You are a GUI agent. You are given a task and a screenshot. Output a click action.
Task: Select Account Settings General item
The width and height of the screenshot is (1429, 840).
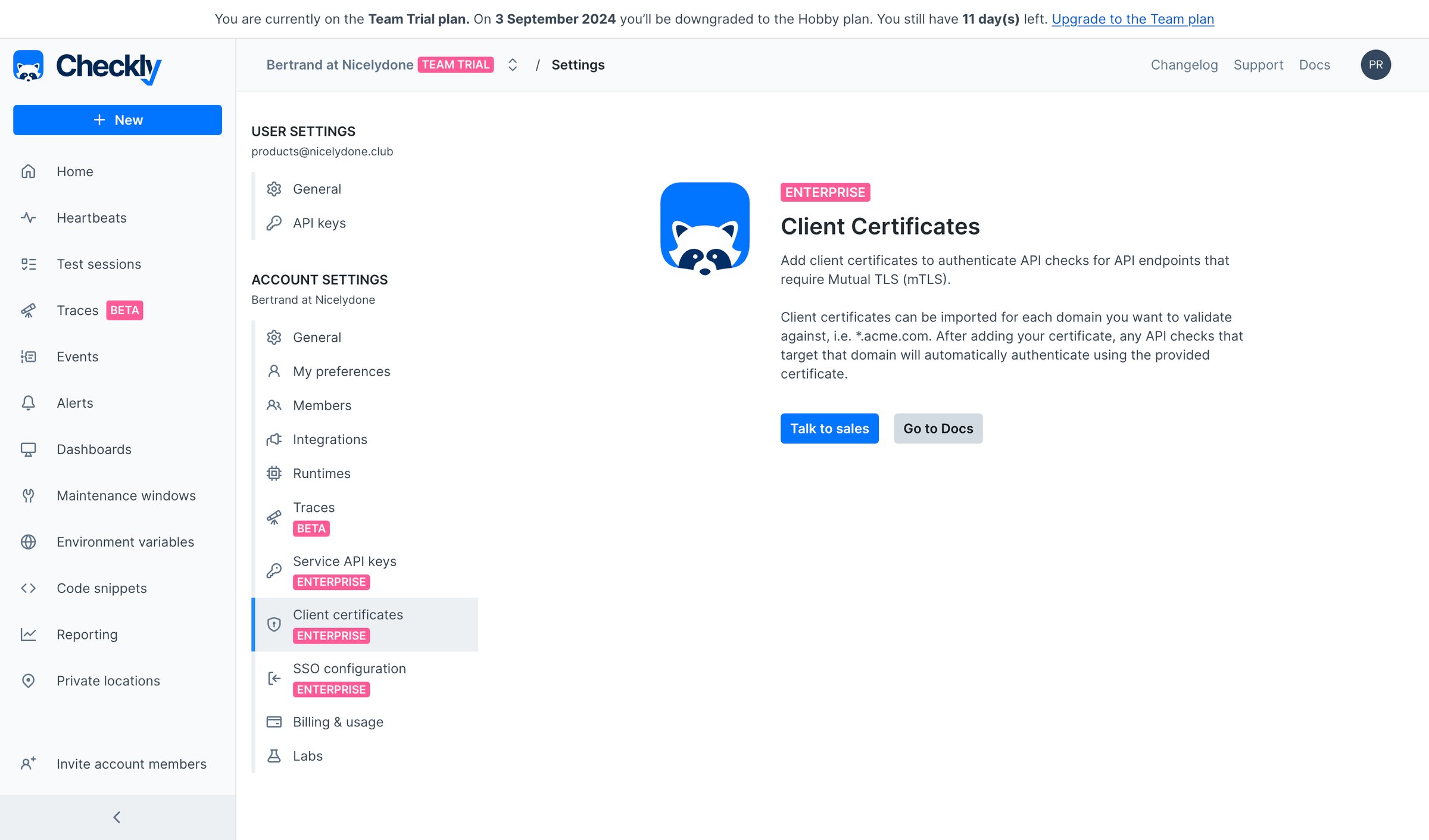click(x=366, y=338)
